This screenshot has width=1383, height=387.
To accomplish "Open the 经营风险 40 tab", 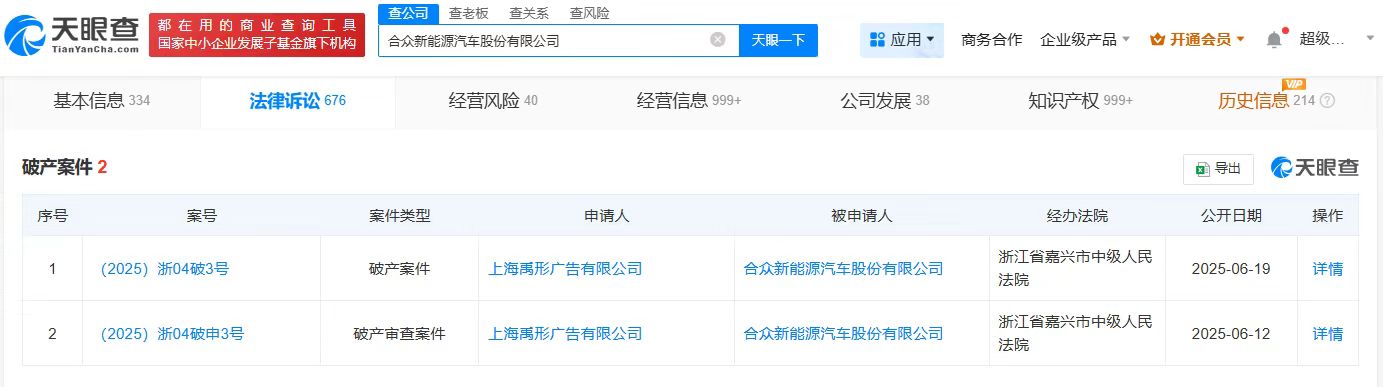I will pyautogui.click(x=493, y=101).
